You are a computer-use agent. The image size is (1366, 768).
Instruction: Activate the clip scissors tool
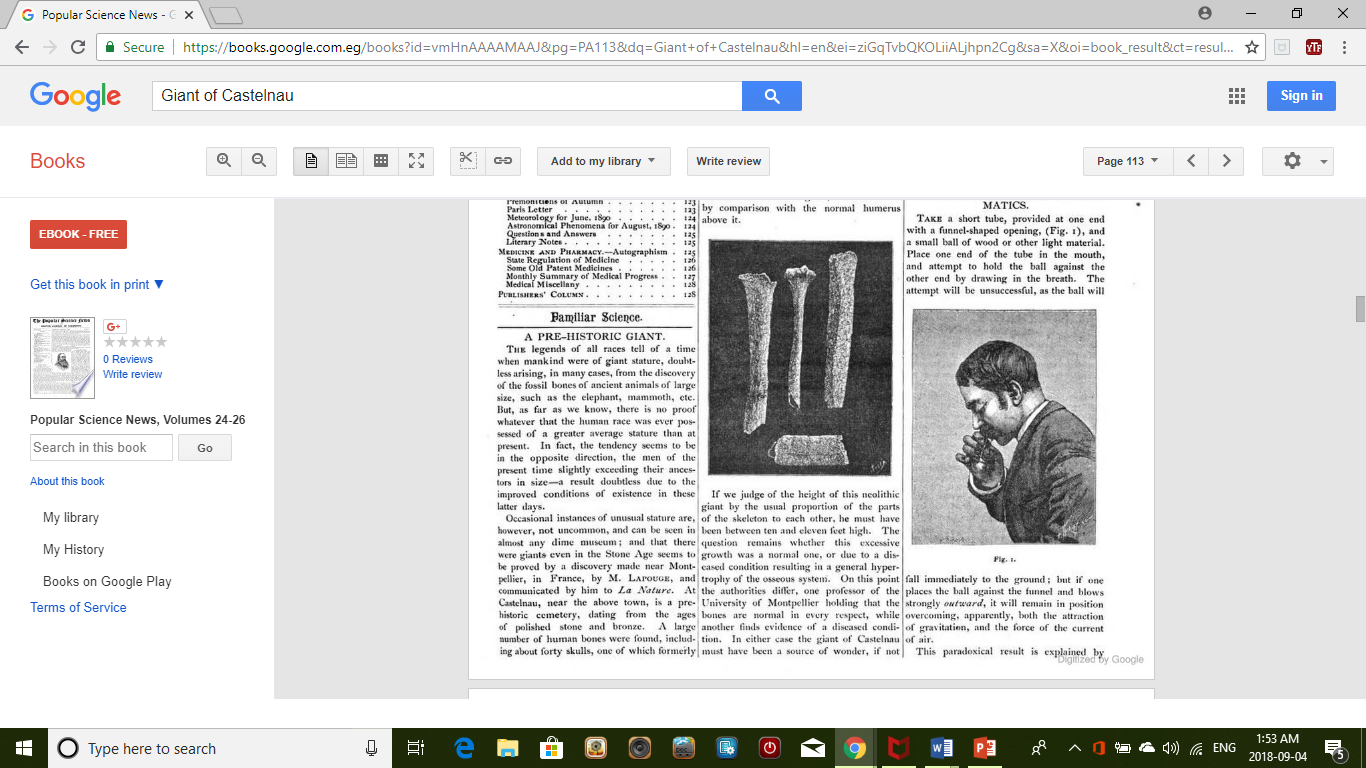click(468, 161)
